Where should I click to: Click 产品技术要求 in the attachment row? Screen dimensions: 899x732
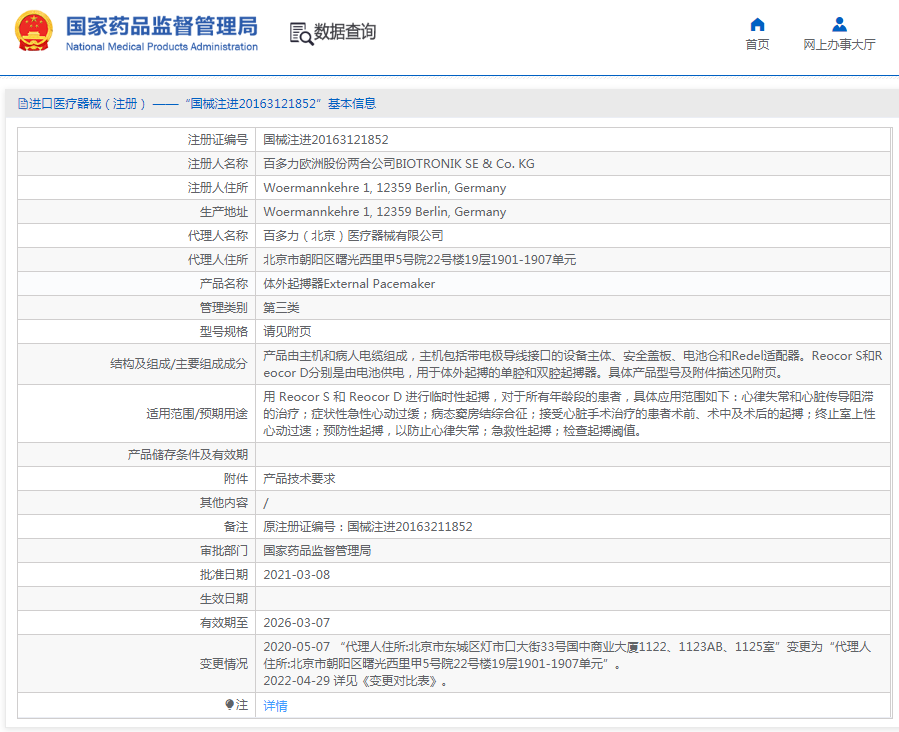coord(299,479)
